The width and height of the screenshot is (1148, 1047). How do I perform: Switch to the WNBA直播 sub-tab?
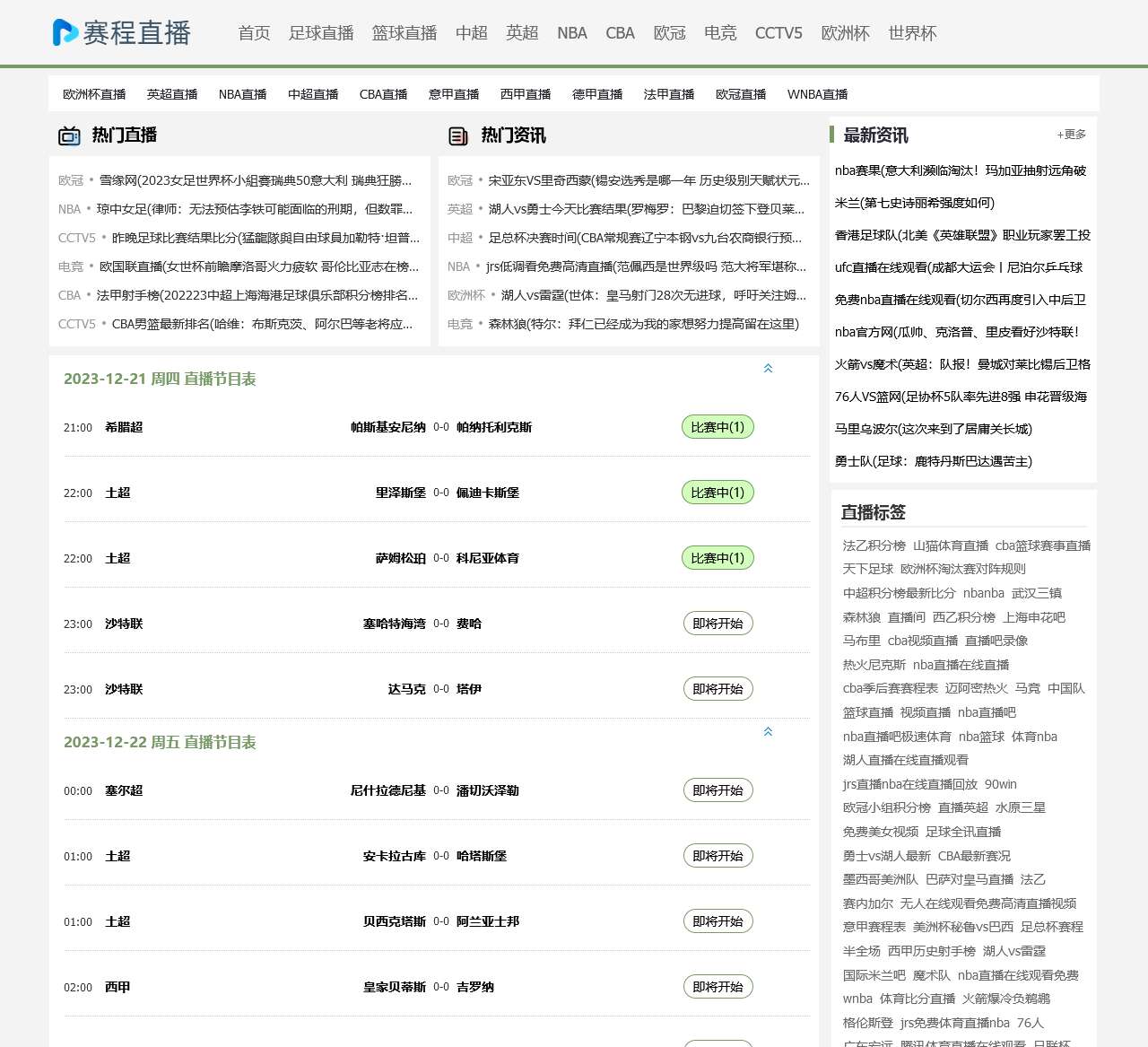pos(817,94)
